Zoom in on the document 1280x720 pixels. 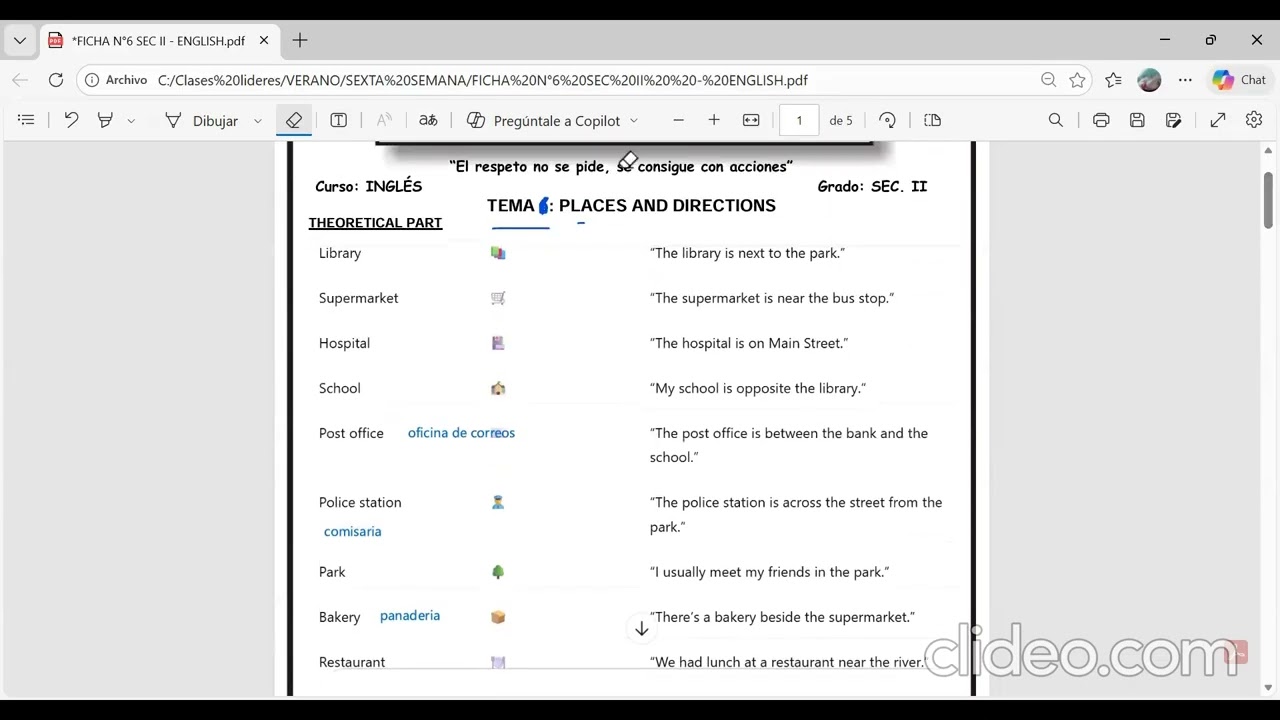714,120
